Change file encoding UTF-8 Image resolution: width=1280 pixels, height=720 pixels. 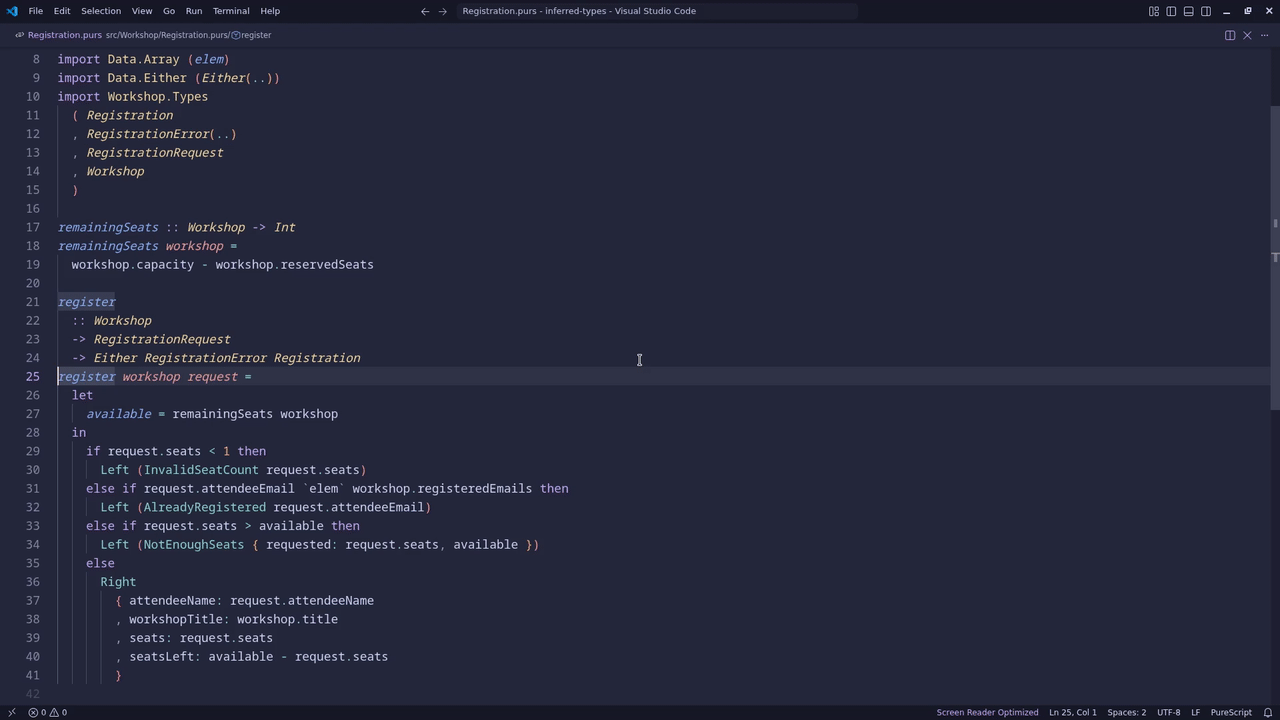1169,712
